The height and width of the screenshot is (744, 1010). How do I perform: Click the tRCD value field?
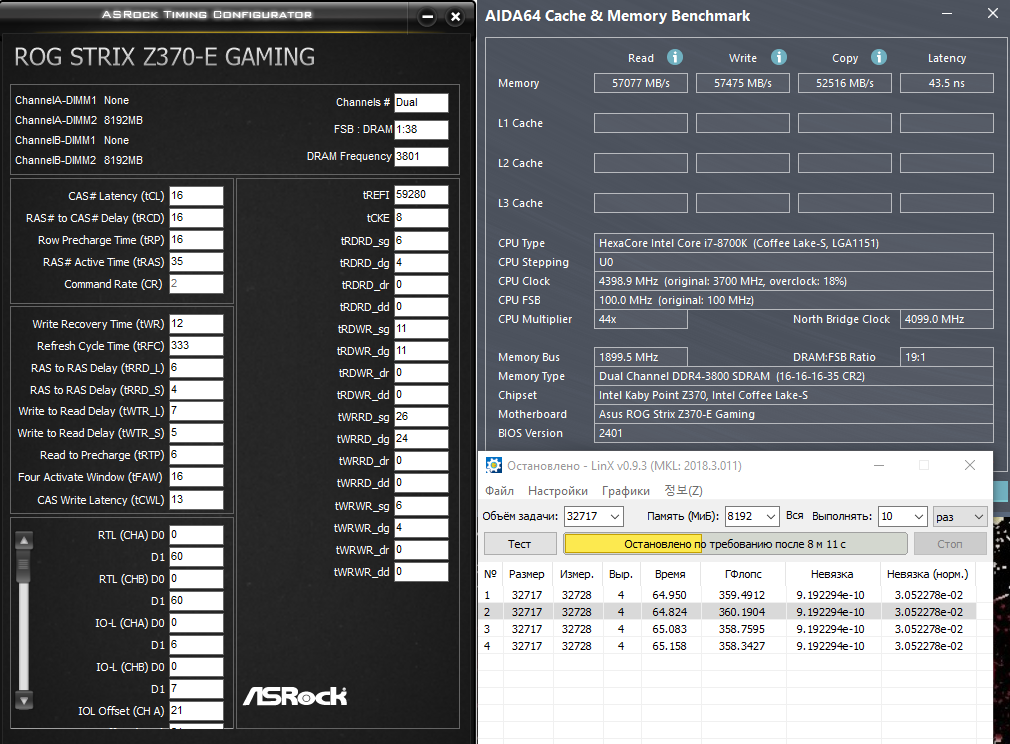point(196,218)
